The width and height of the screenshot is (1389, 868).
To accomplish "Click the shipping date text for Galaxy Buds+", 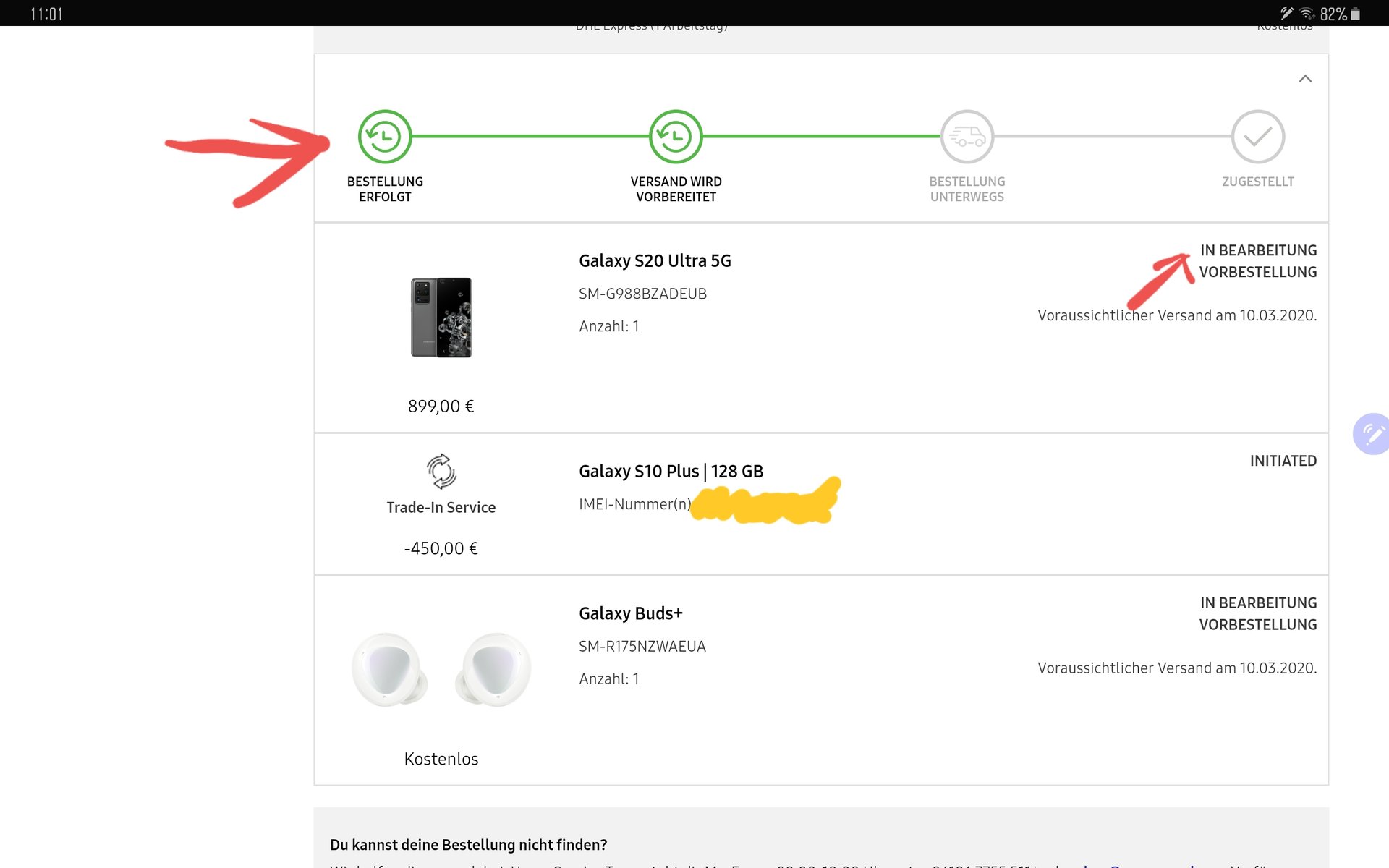I will click(x=1177, y=668).
